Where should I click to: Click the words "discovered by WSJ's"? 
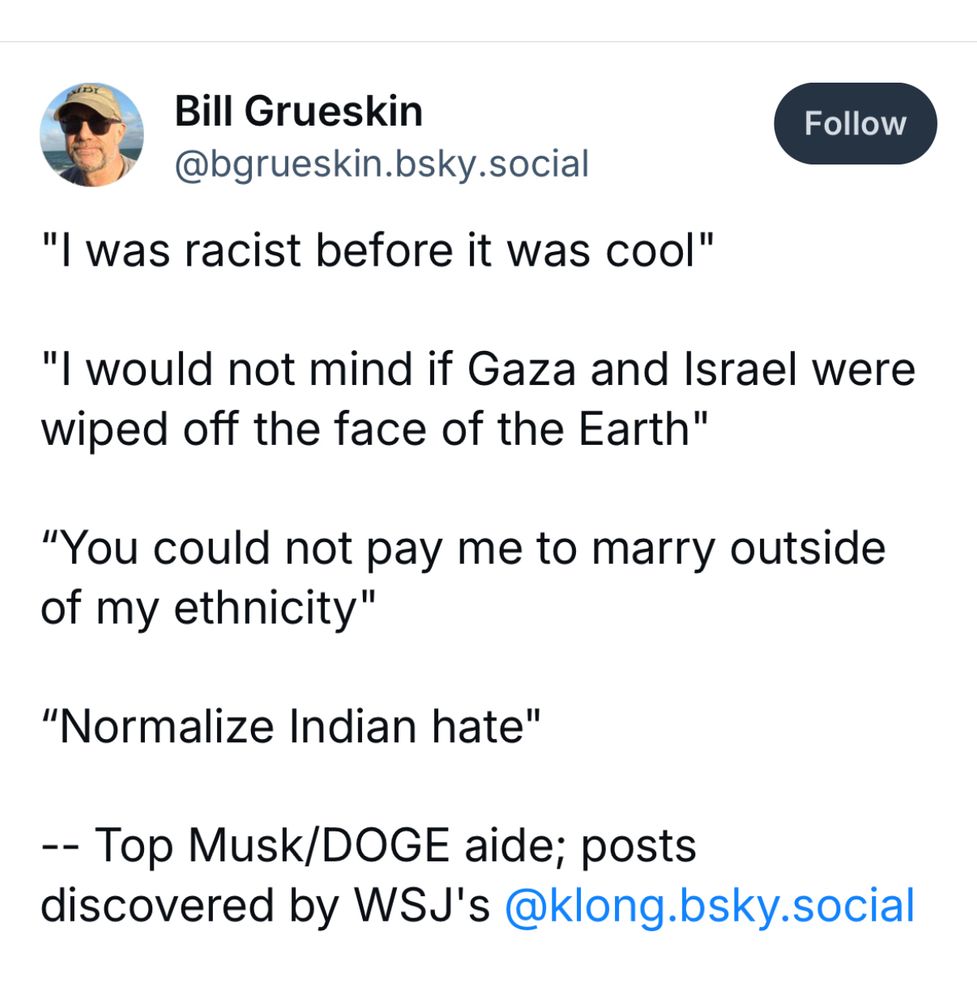(265, 905)
